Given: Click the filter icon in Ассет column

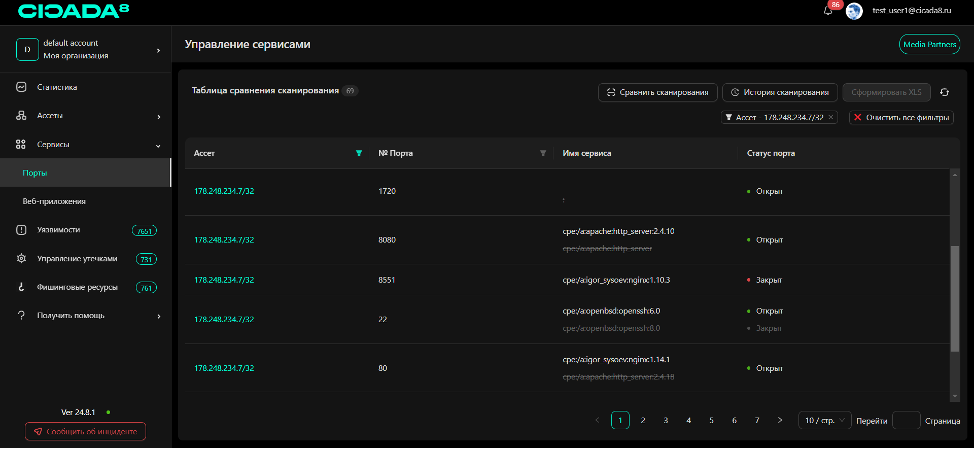Looking at the screenshot, I should 359,153.
